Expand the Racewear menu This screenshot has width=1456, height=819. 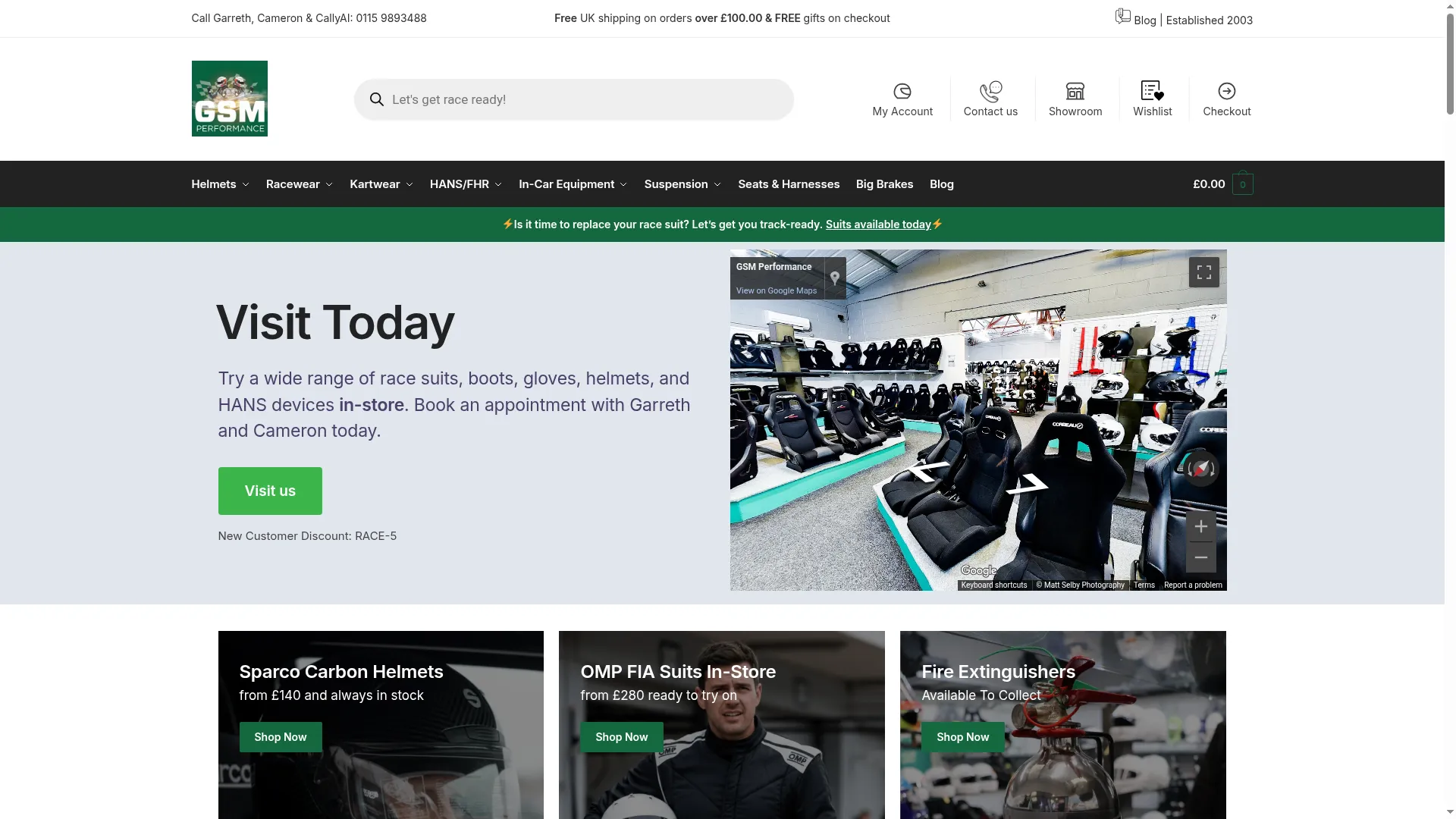(x=300, y=184)
